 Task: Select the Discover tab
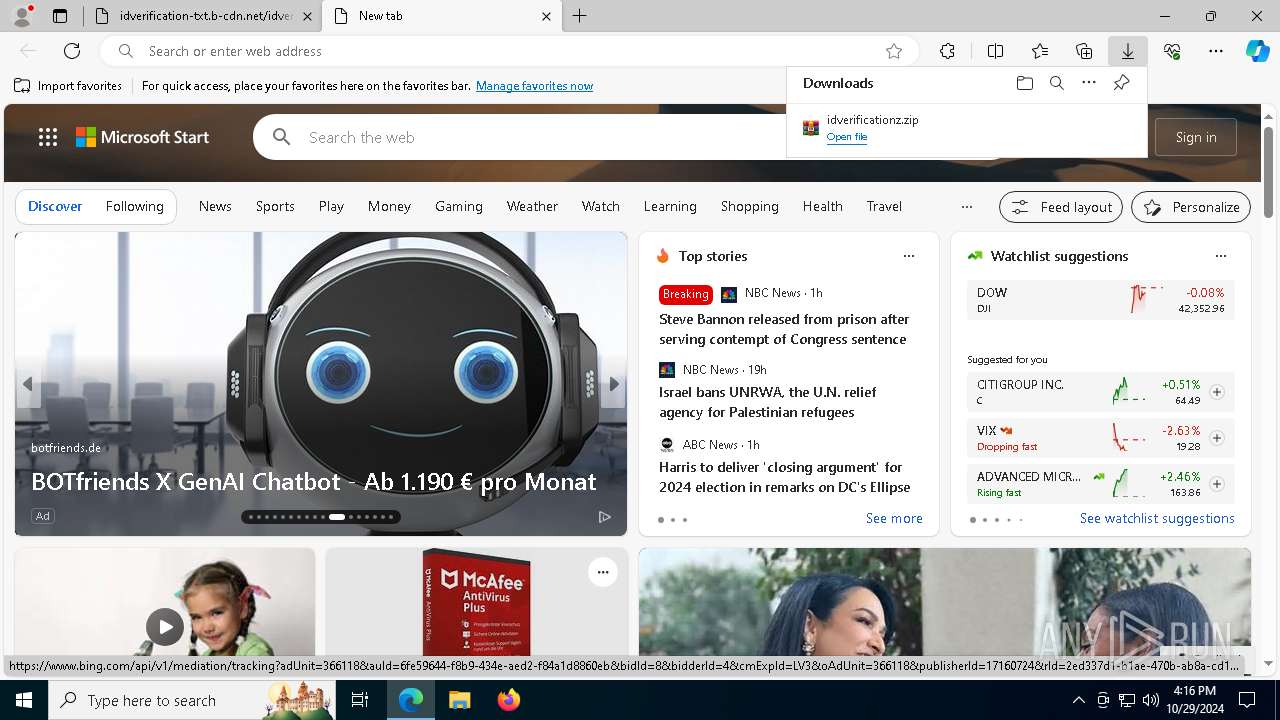point(55,206)
